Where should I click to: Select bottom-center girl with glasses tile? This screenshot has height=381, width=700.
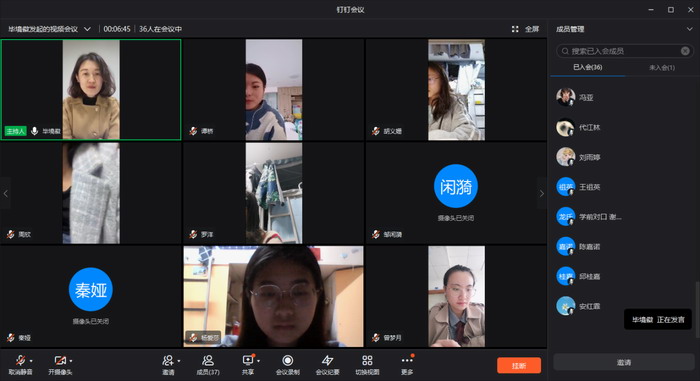coord(274,296)
